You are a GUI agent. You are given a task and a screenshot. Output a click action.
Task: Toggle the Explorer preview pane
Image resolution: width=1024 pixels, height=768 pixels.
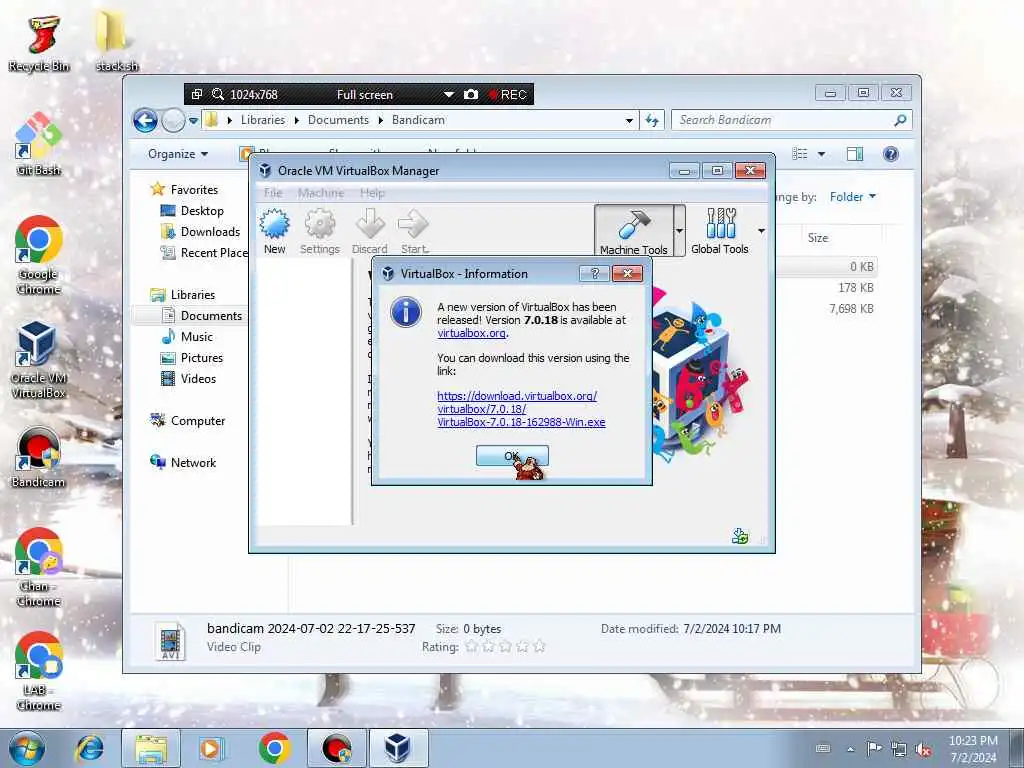pos(855,154)
